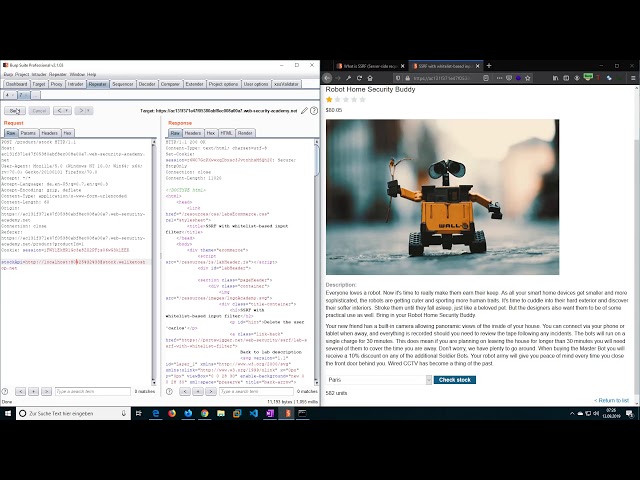640x480 pixels.
Task: Close 'SSRF with whitelist-based' browser tab
Action: [477, 66]
